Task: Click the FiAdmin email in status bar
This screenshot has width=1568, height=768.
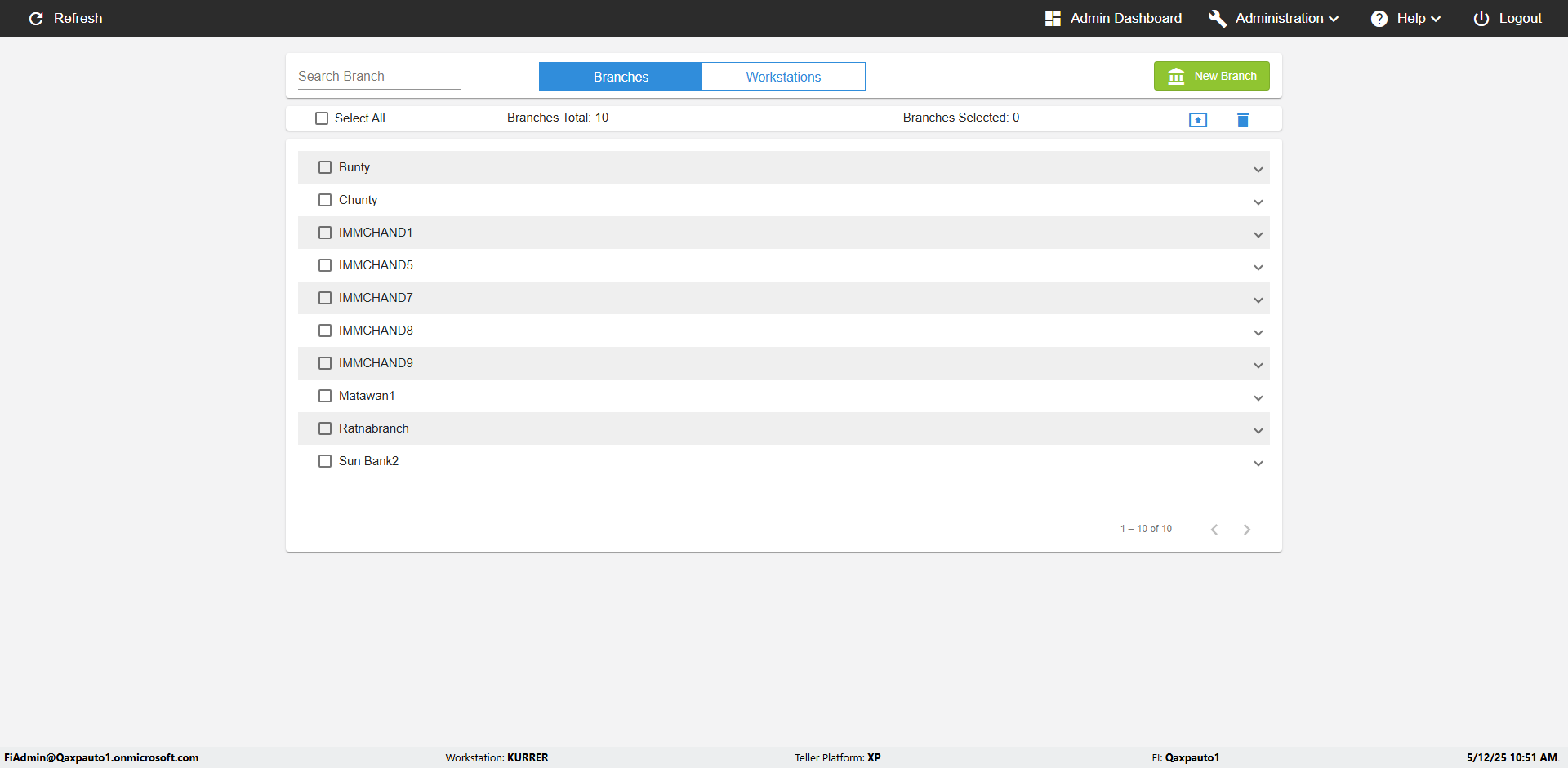Action: (x=101, y=757)
